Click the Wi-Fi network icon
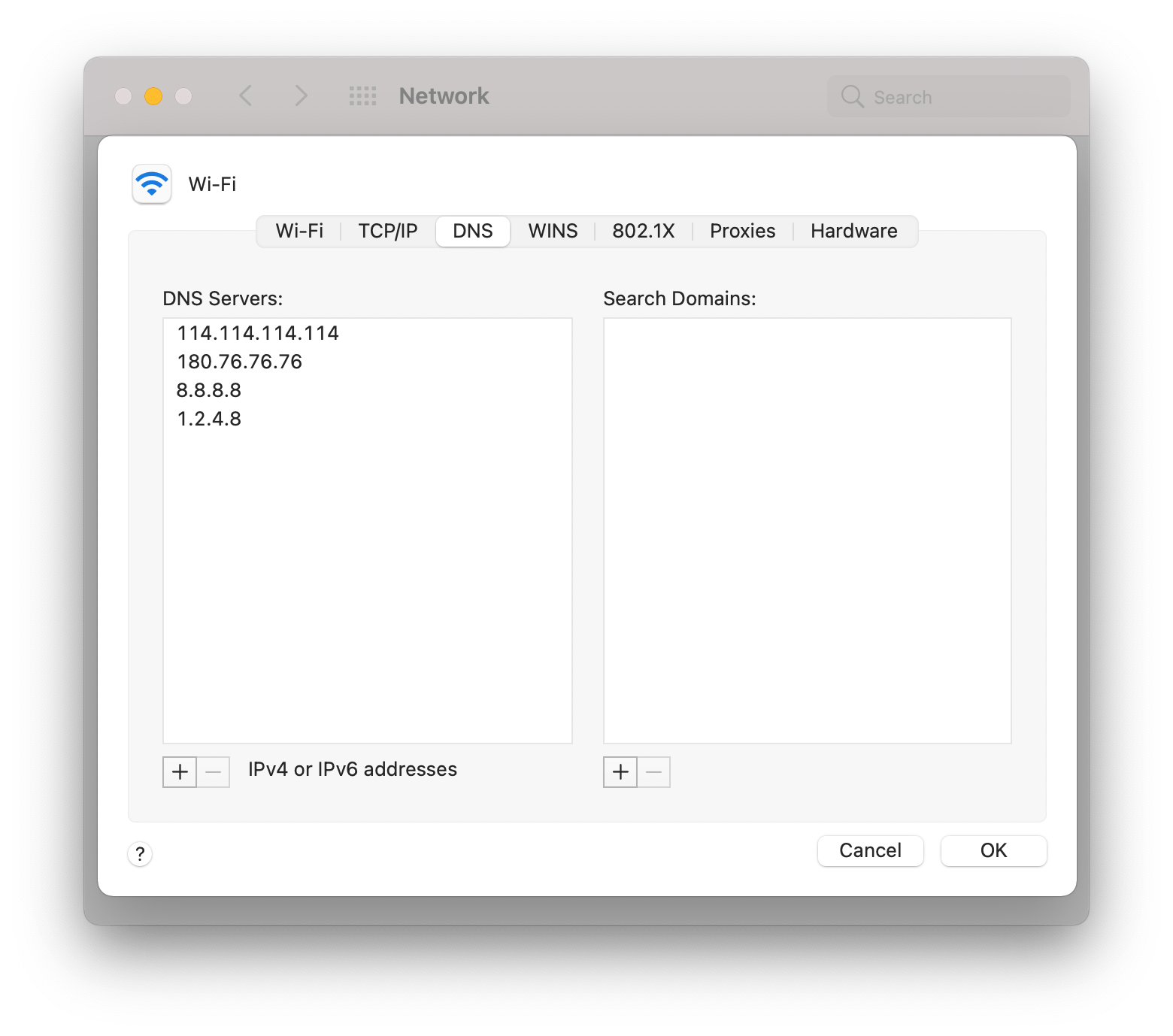This screenshot has width=1173, height=1036. (x=152, y=184)
